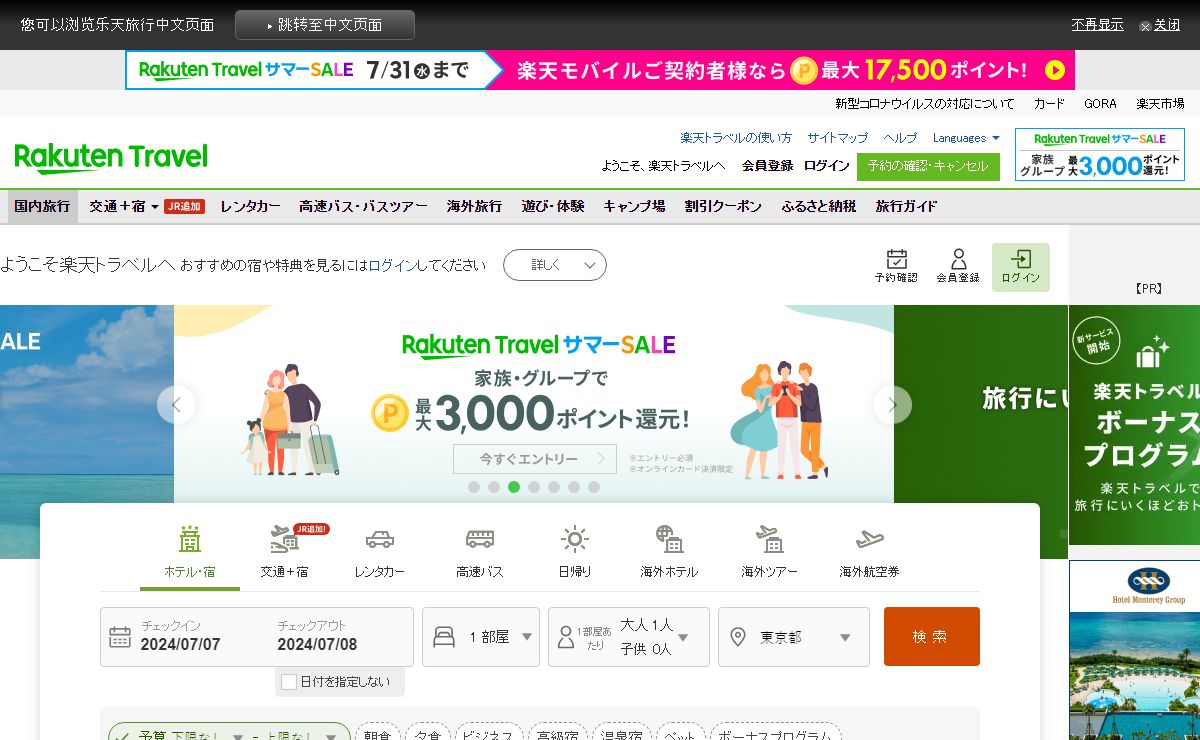Click the yellow arrow icon on top sale banner

click(1054, 70)
